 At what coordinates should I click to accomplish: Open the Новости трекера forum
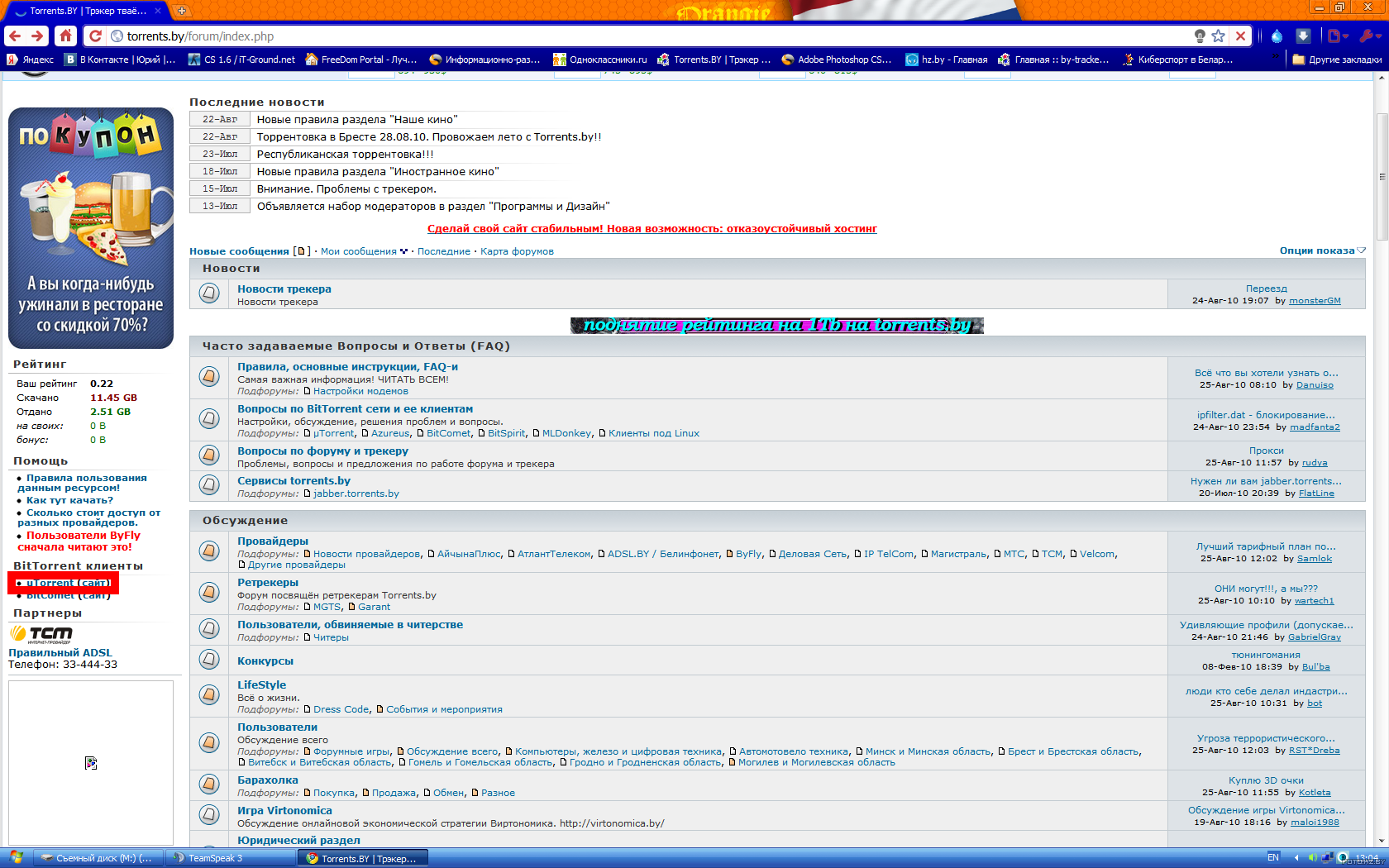tap(284, 289)
